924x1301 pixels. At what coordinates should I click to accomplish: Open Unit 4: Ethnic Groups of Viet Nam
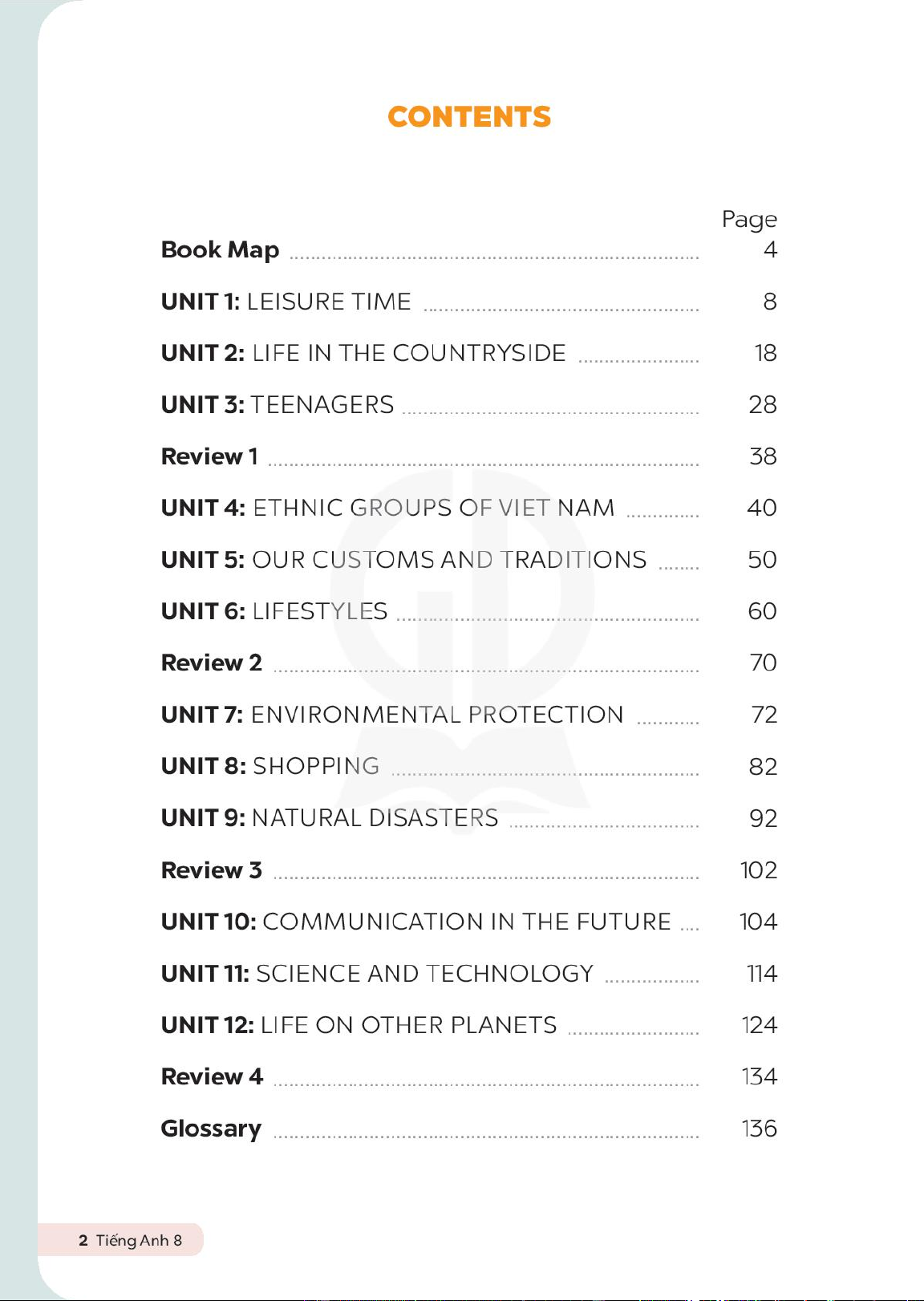tap(387, 508)
